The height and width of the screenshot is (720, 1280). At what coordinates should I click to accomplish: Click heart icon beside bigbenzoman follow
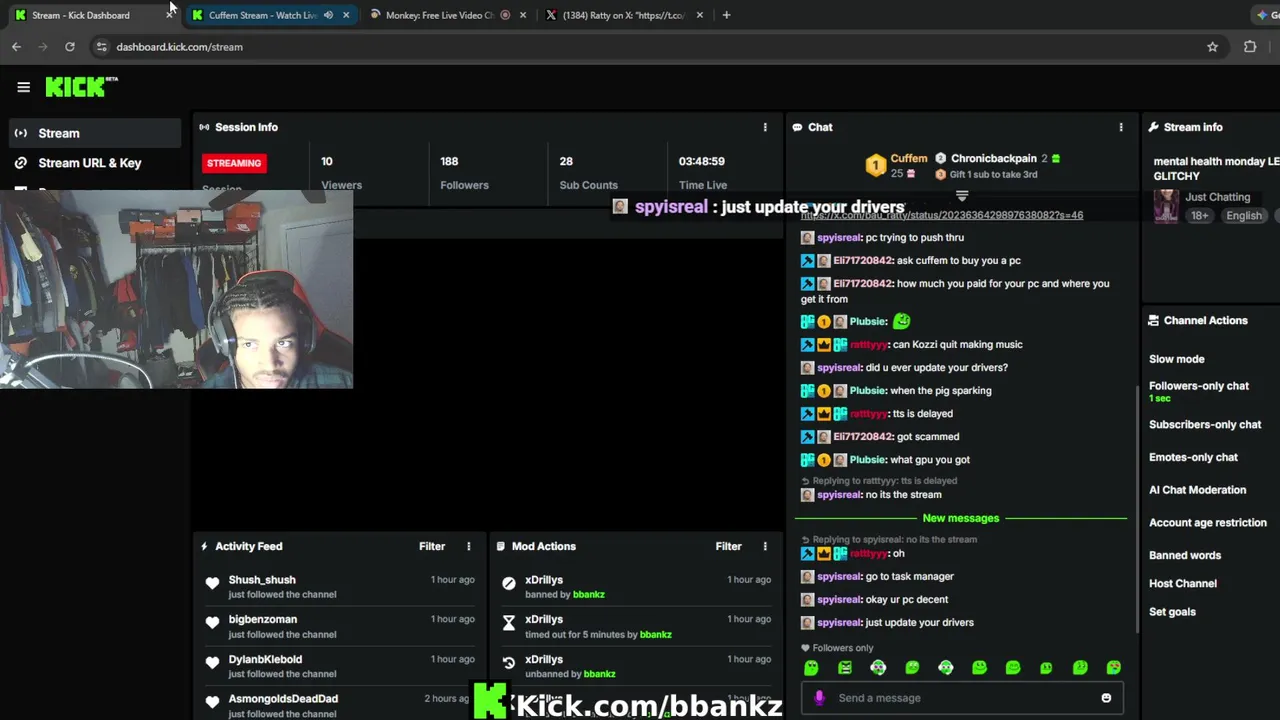pos(212,623)
